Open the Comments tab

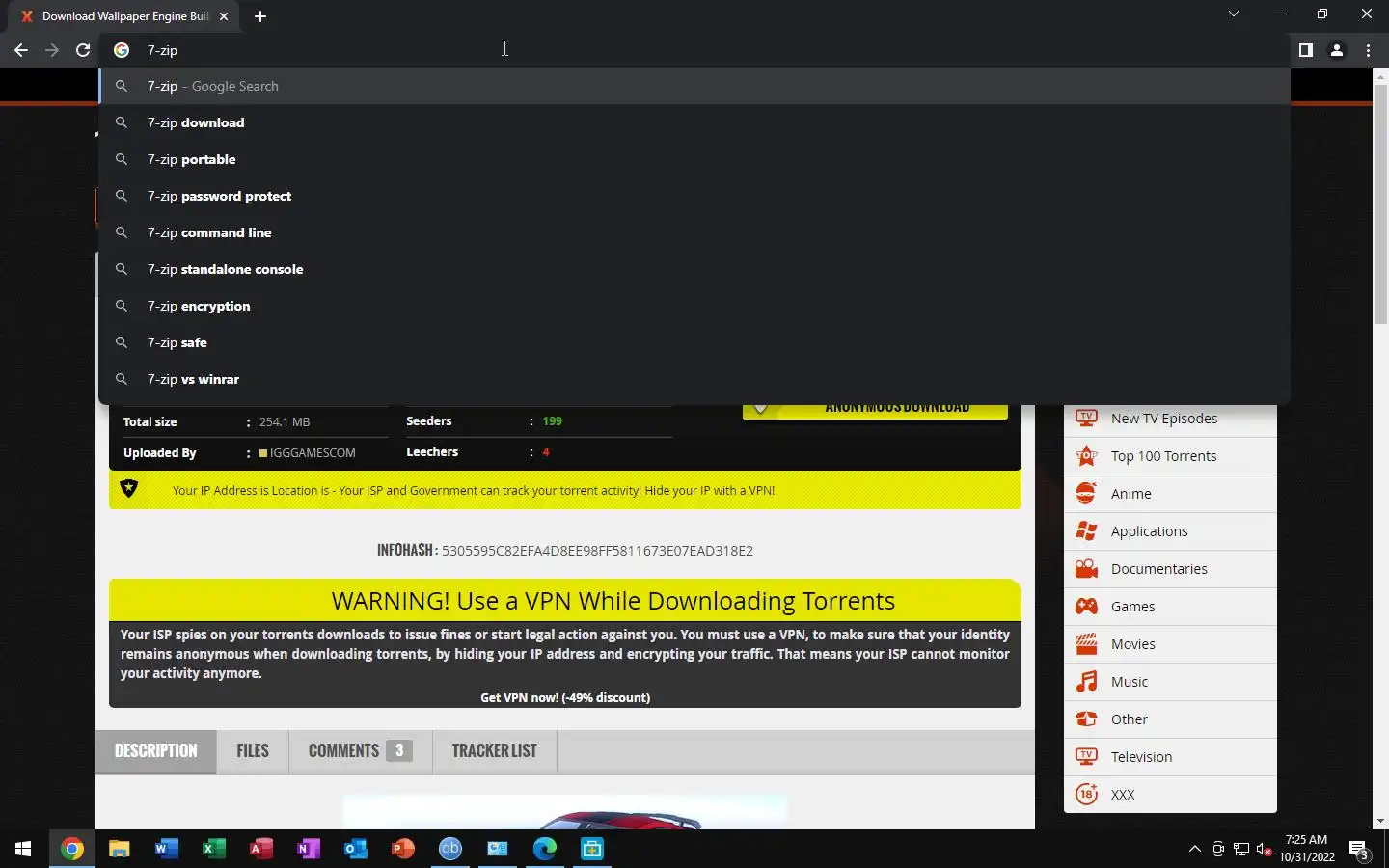coord(360,750)
